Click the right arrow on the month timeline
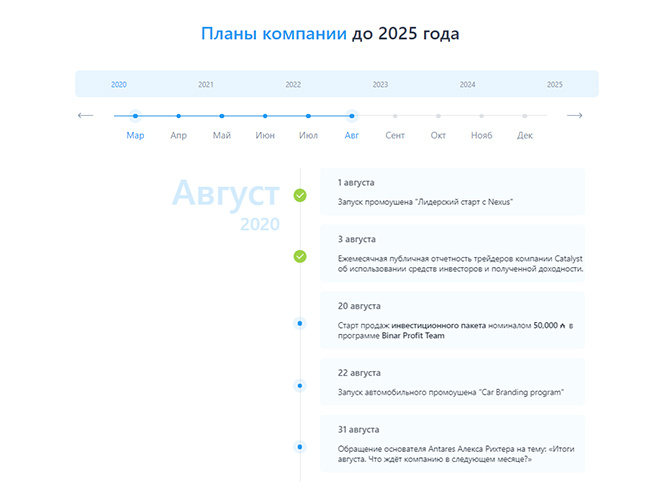The height and width of the screenshot is (503, 668). tap(574, 115)
